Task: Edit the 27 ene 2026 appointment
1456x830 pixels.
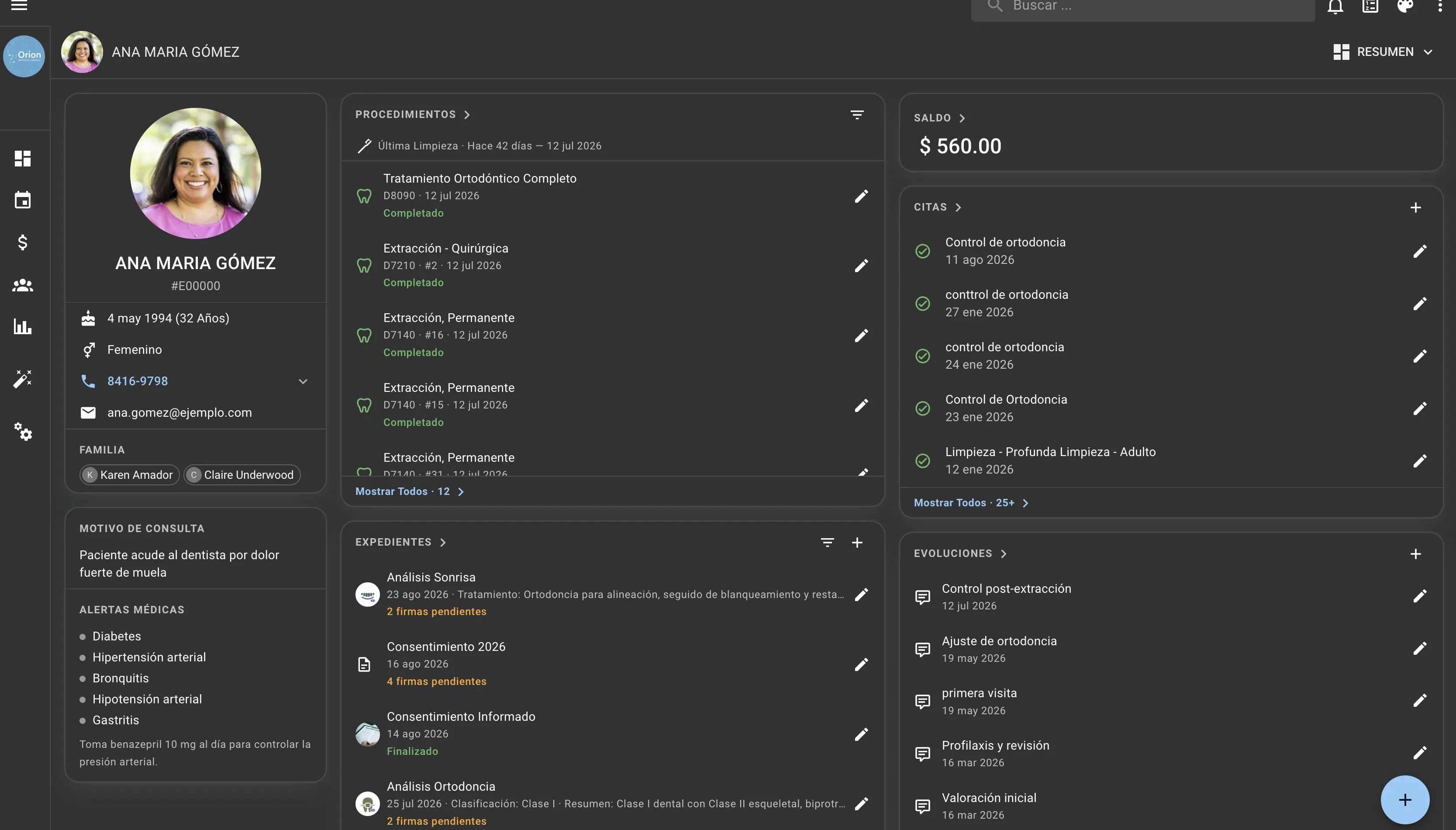Action: pyautogui.click(x=1419, y=304)
